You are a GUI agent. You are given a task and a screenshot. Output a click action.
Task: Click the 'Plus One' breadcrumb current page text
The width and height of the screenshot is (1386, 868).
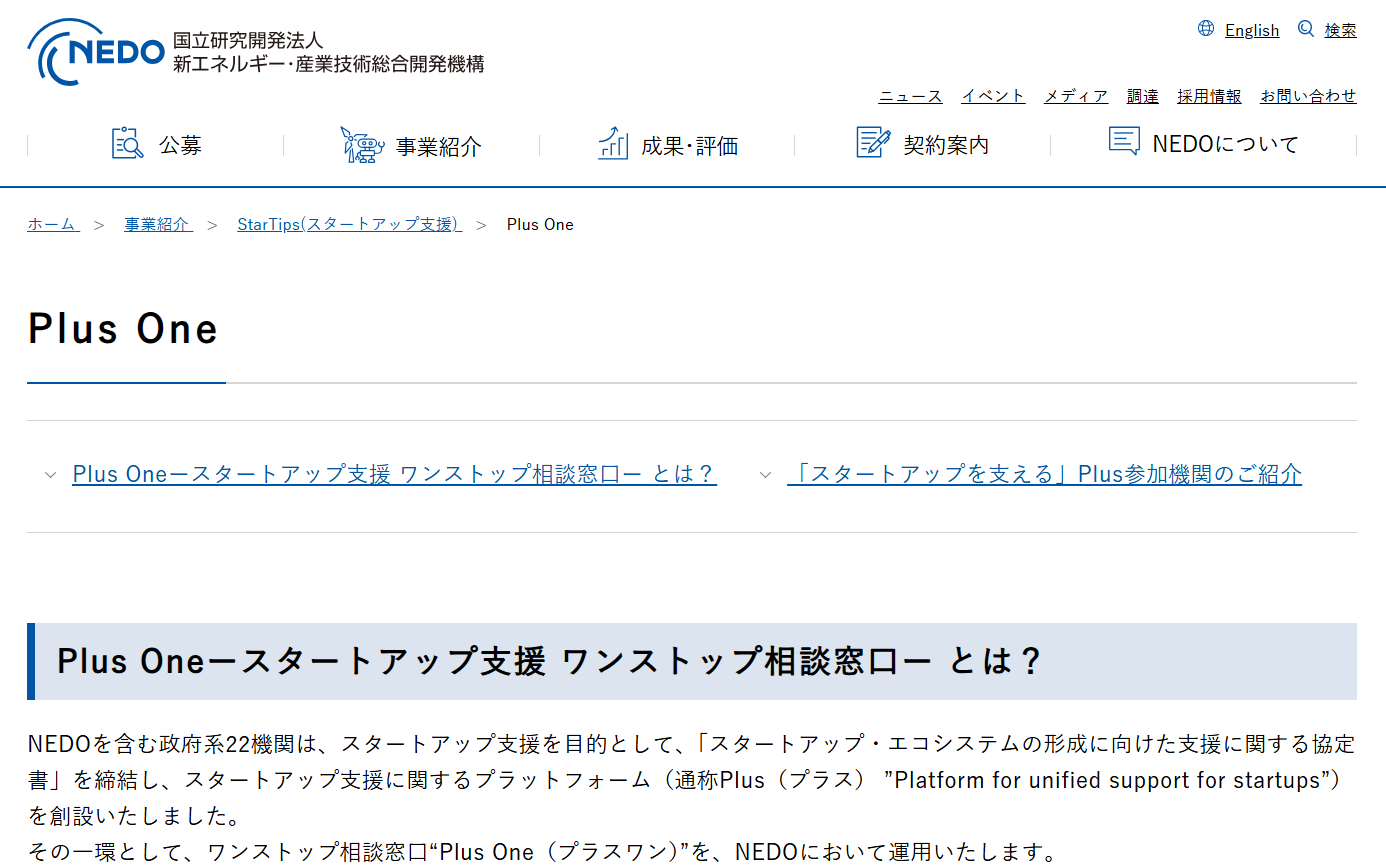pos(540,224)
